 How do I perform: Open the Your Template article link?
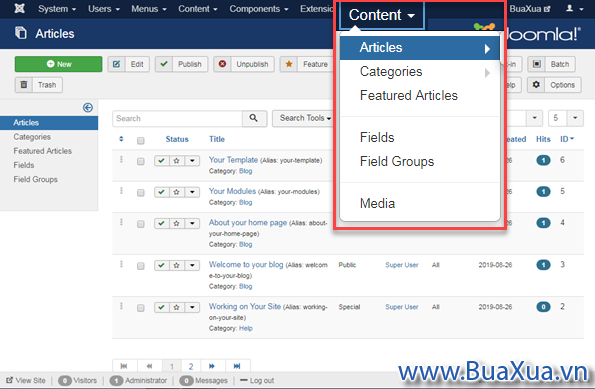pyautogui.click(x=233, y=160)
